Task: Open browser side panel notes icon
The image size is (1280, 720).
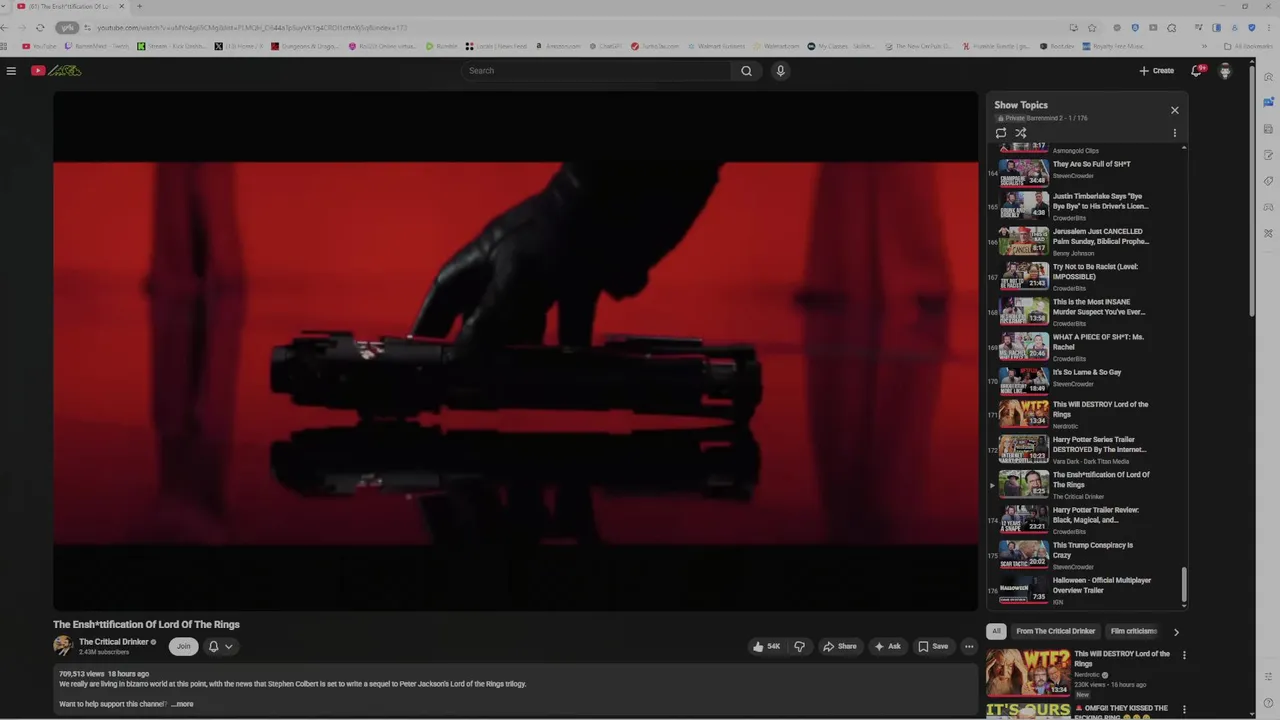Action: 1269,155
